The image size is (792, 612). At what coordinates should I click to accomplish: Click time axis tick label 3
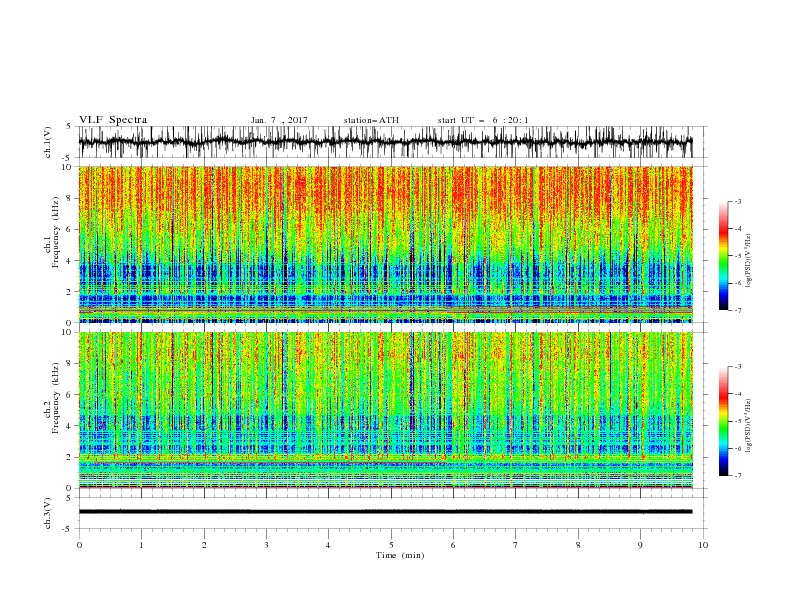coord(266,545)
